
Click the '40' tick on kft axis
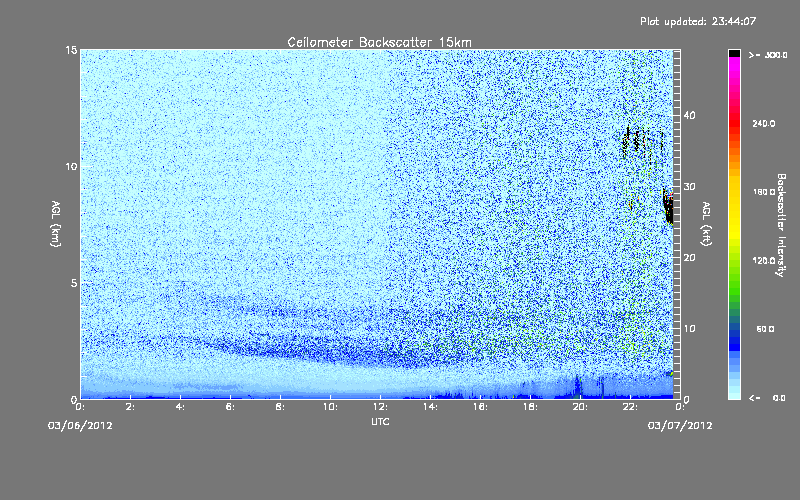coord(689,115)
